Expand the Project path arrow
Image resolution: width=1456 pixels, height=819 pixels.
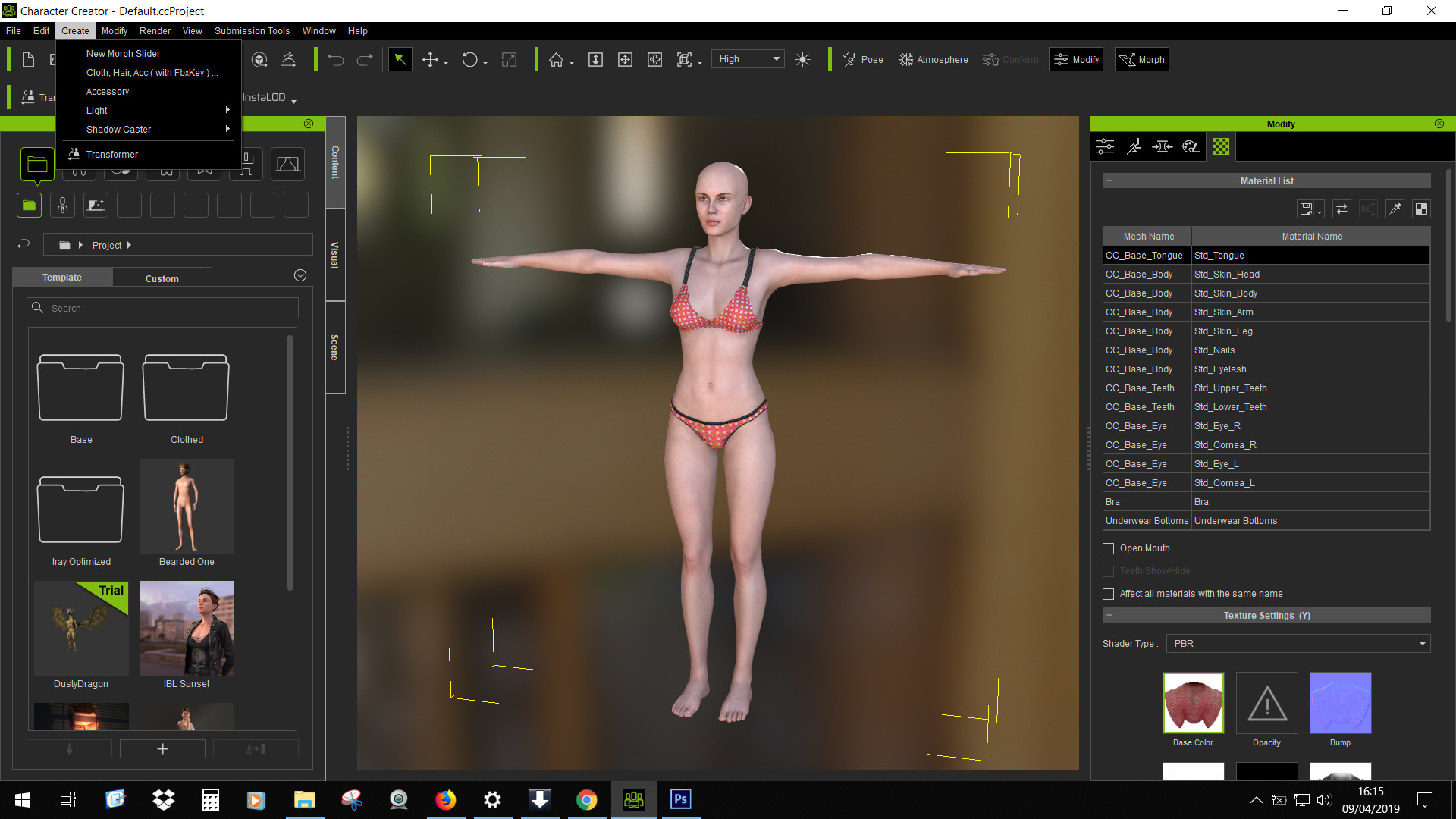(129, 245)
